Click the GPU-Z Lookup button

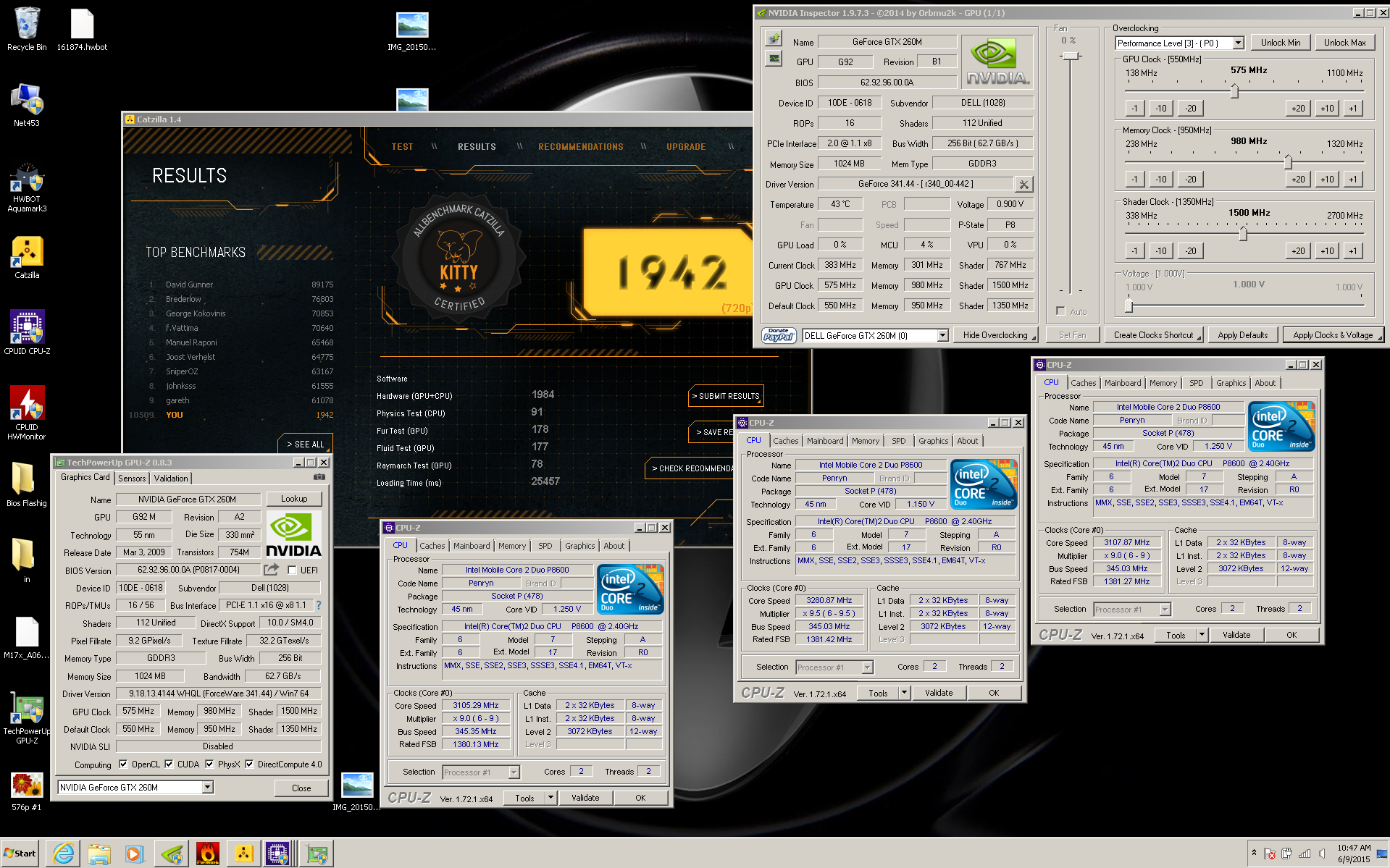coord(294,499)
